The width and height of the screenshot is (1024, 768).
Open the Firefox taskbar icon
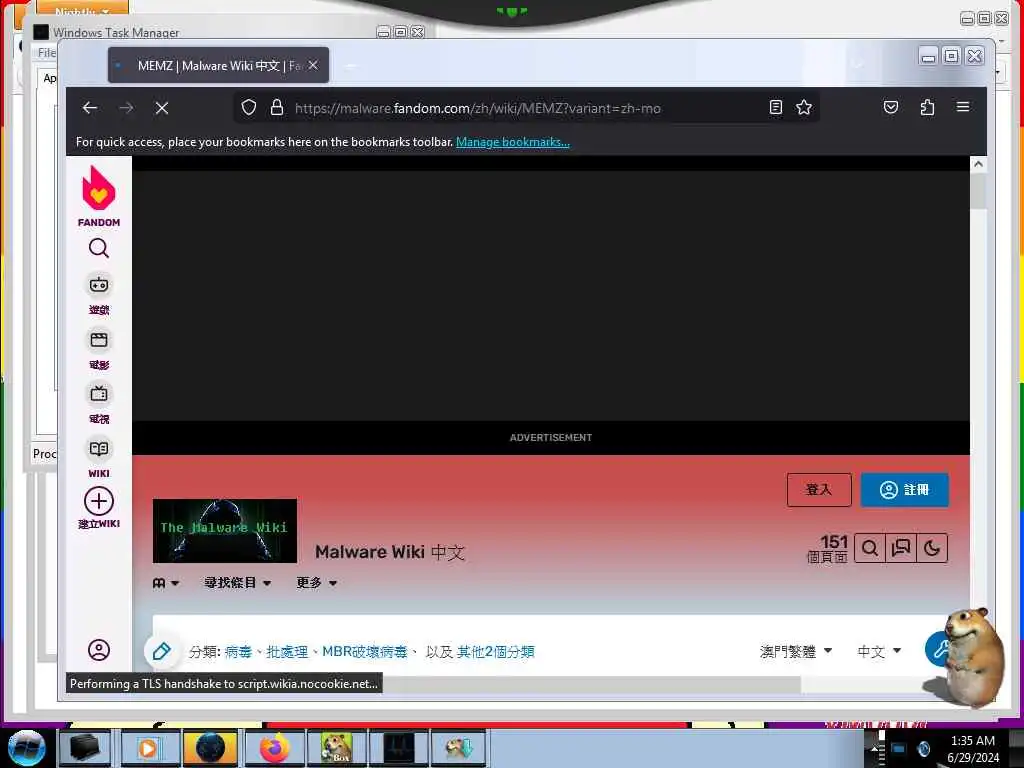click(274, 748)
